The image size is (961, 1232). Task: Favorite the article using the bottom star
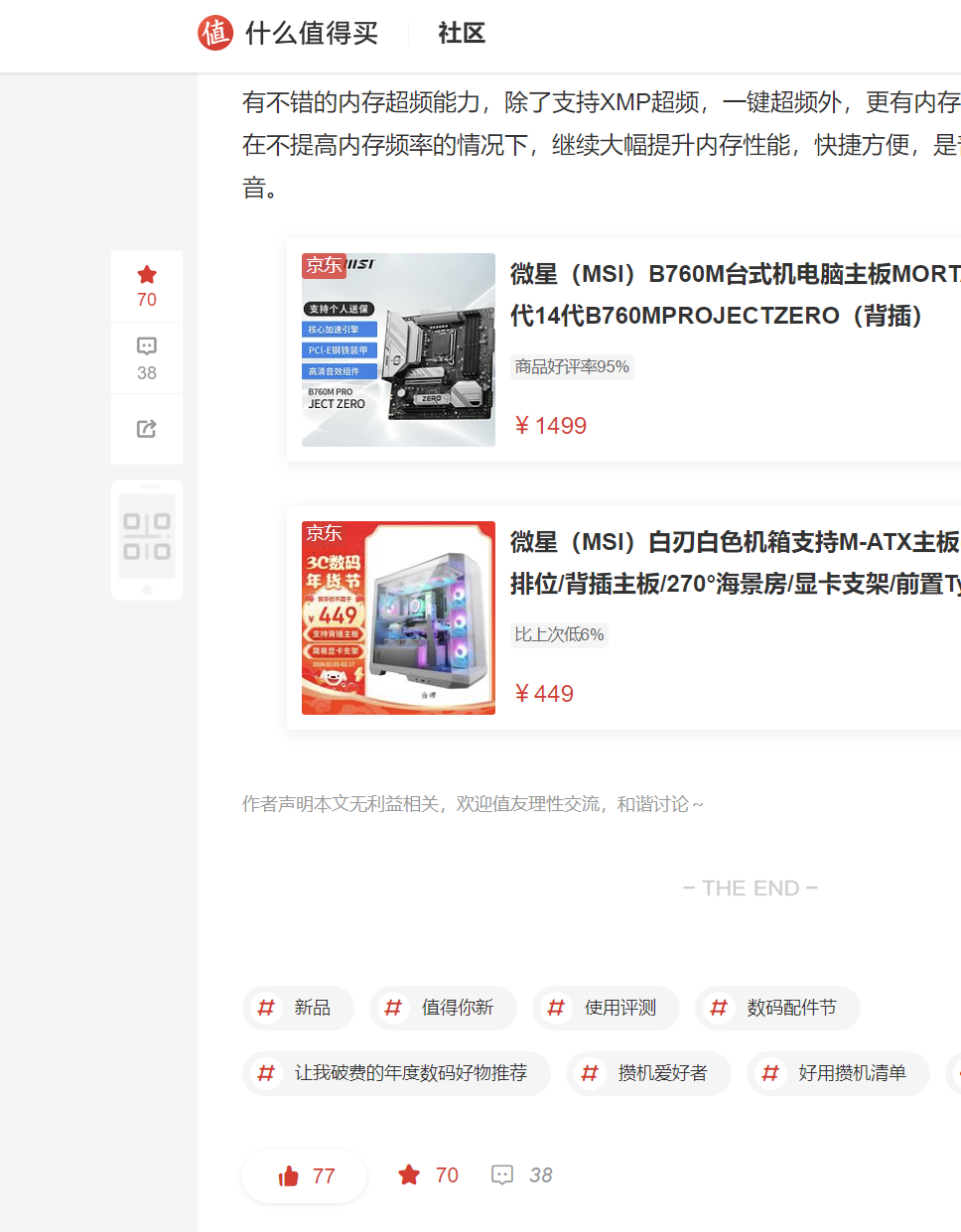(x=409, y=1175)
